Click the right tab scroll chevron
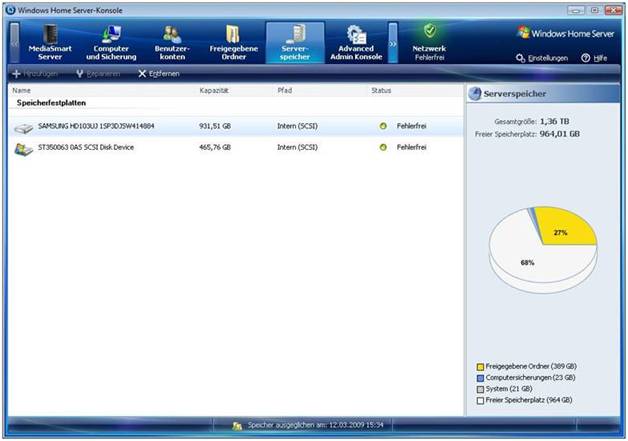 pos(393,43)
